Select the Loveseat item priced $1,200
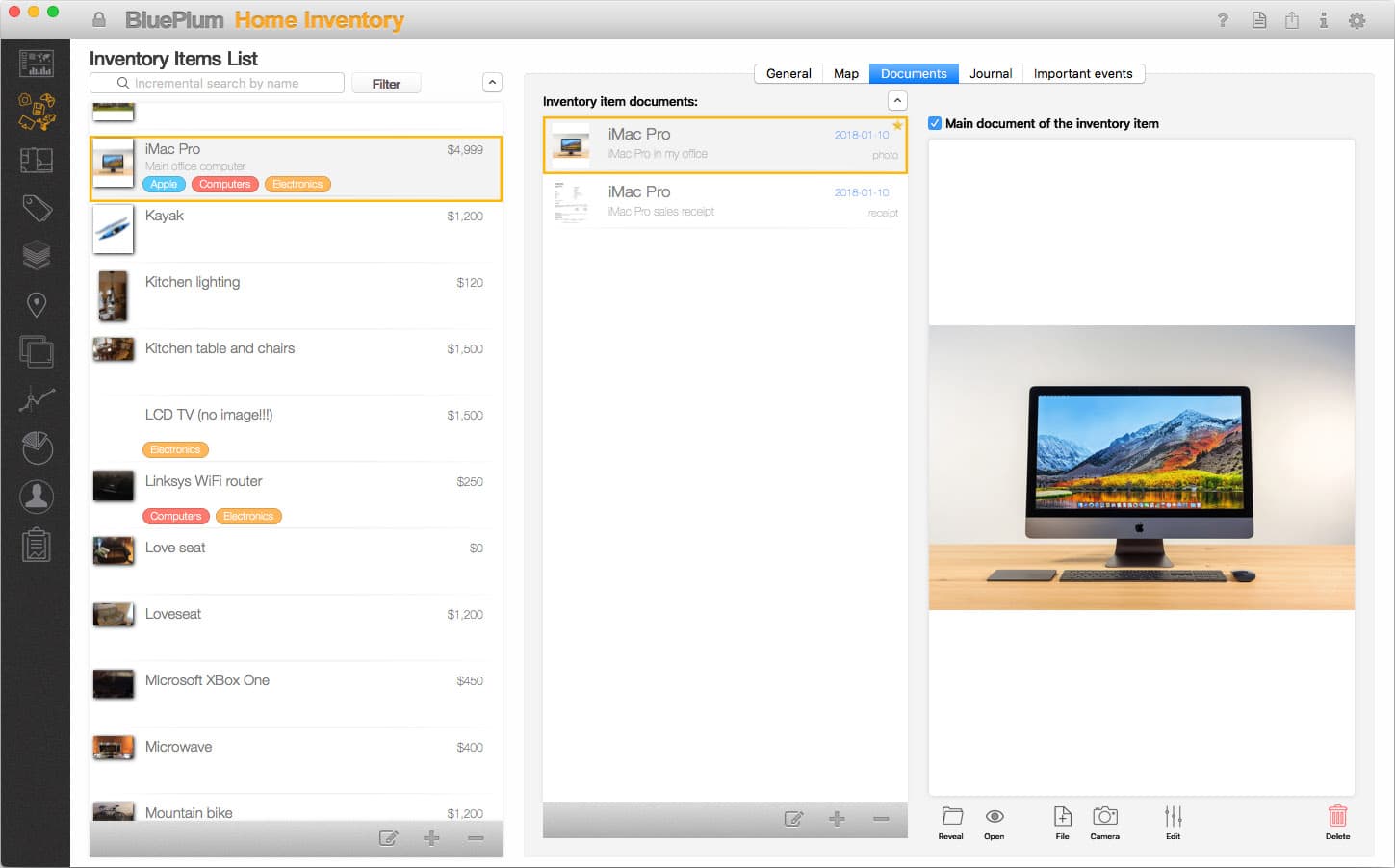Viewport: 1395px width, 868px height. coord(297,628)
